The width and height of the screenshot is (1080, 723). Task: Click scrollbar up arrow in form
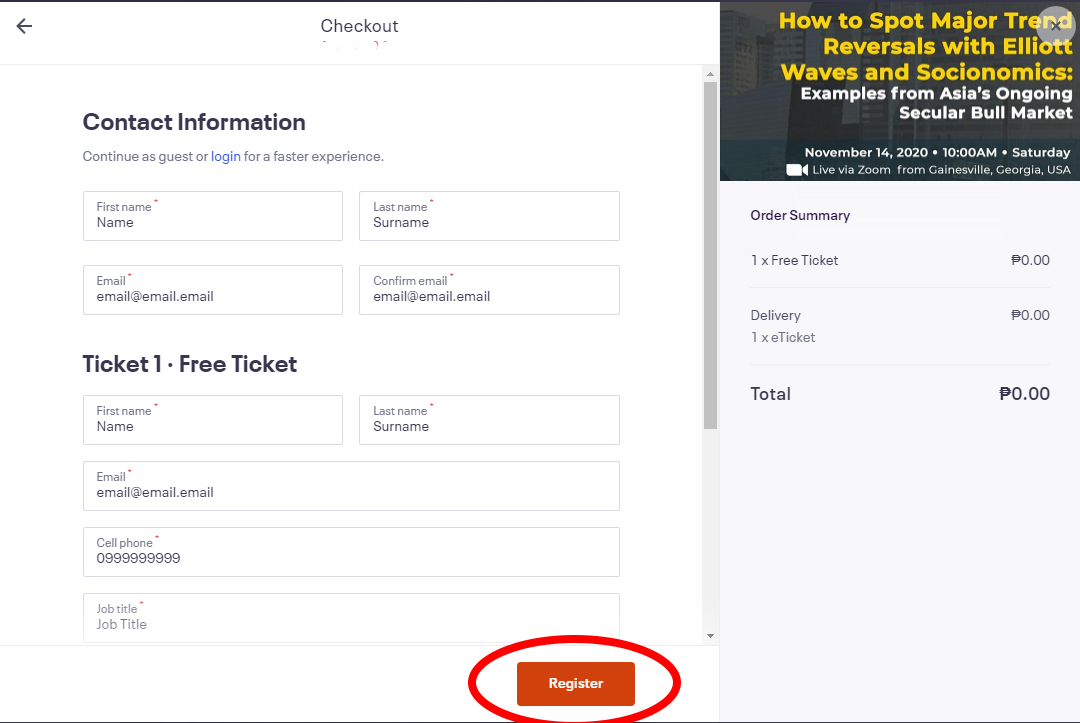pyautogui.click(x=710, y=74)
